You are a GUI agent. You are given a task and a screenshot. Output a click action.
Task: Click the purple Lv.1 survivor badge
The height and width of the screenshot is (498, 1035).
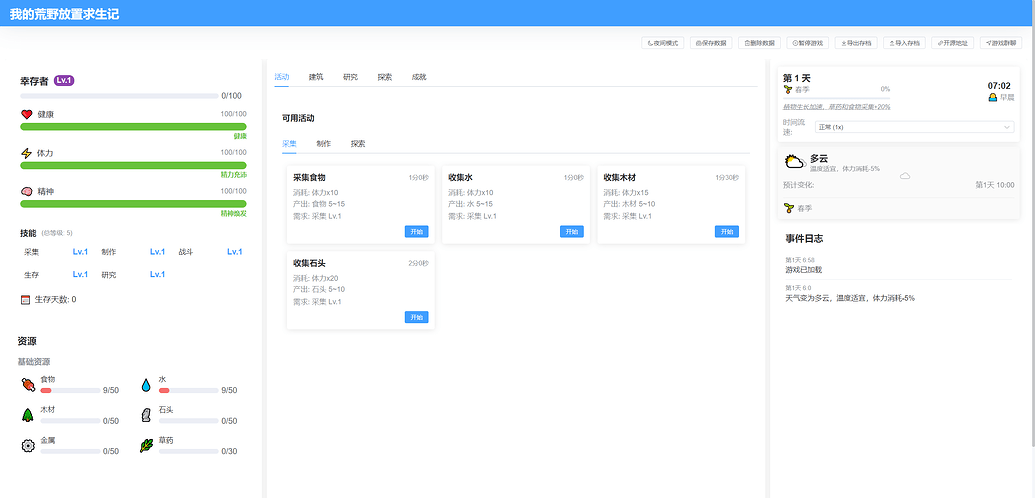click(64, 81)
